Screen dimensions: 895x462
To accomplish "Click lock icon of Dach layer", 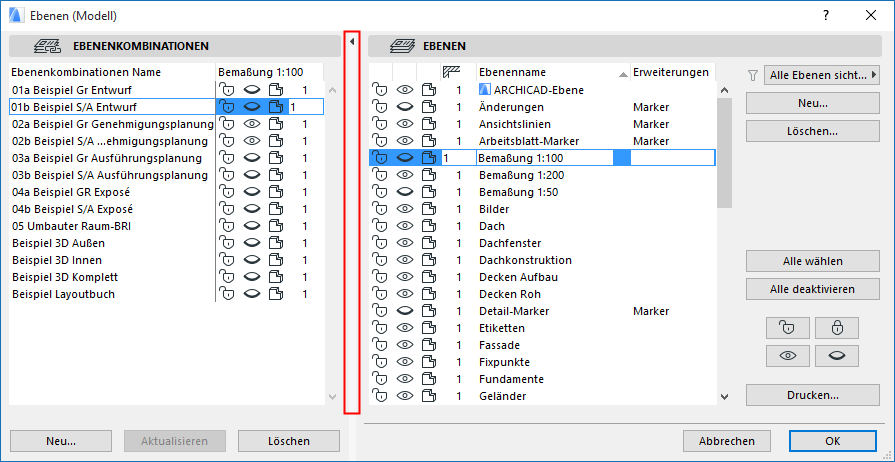I will pos(380,226).
